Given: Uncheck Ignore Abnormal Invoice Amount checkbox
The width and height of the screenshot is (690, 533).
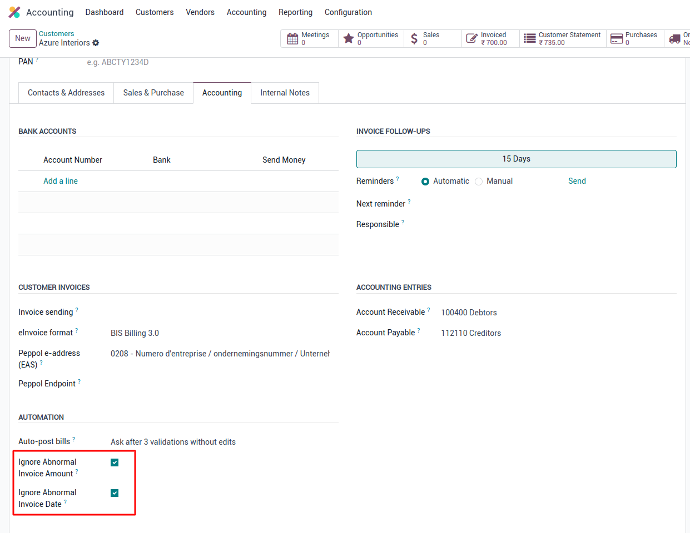Looking at the screenshot, I should pyautogui.click(x=115, y=463).
